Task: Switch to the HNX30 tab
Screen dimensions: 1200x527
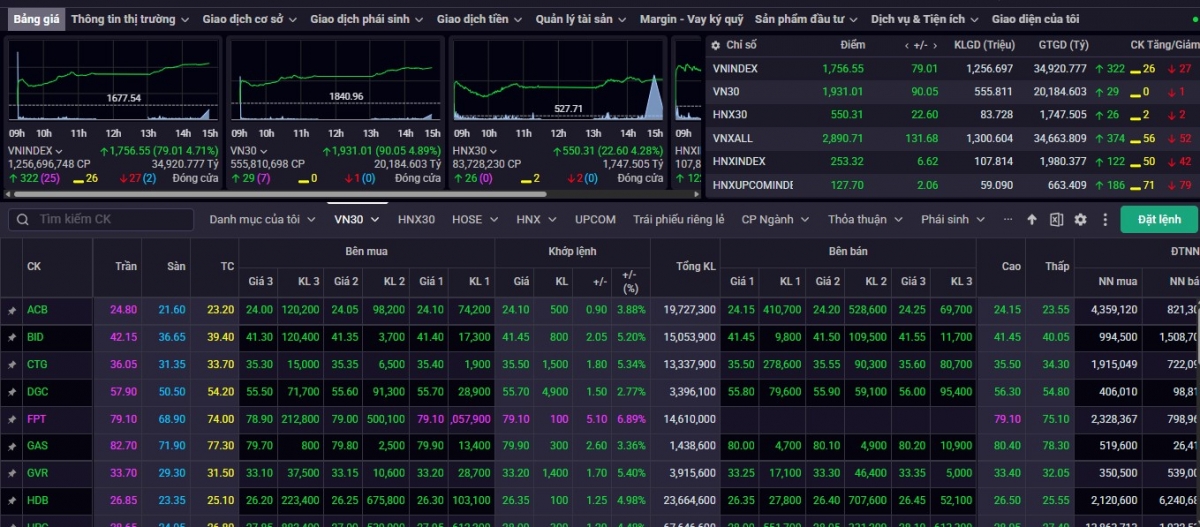Action: [x=416, y=220]
